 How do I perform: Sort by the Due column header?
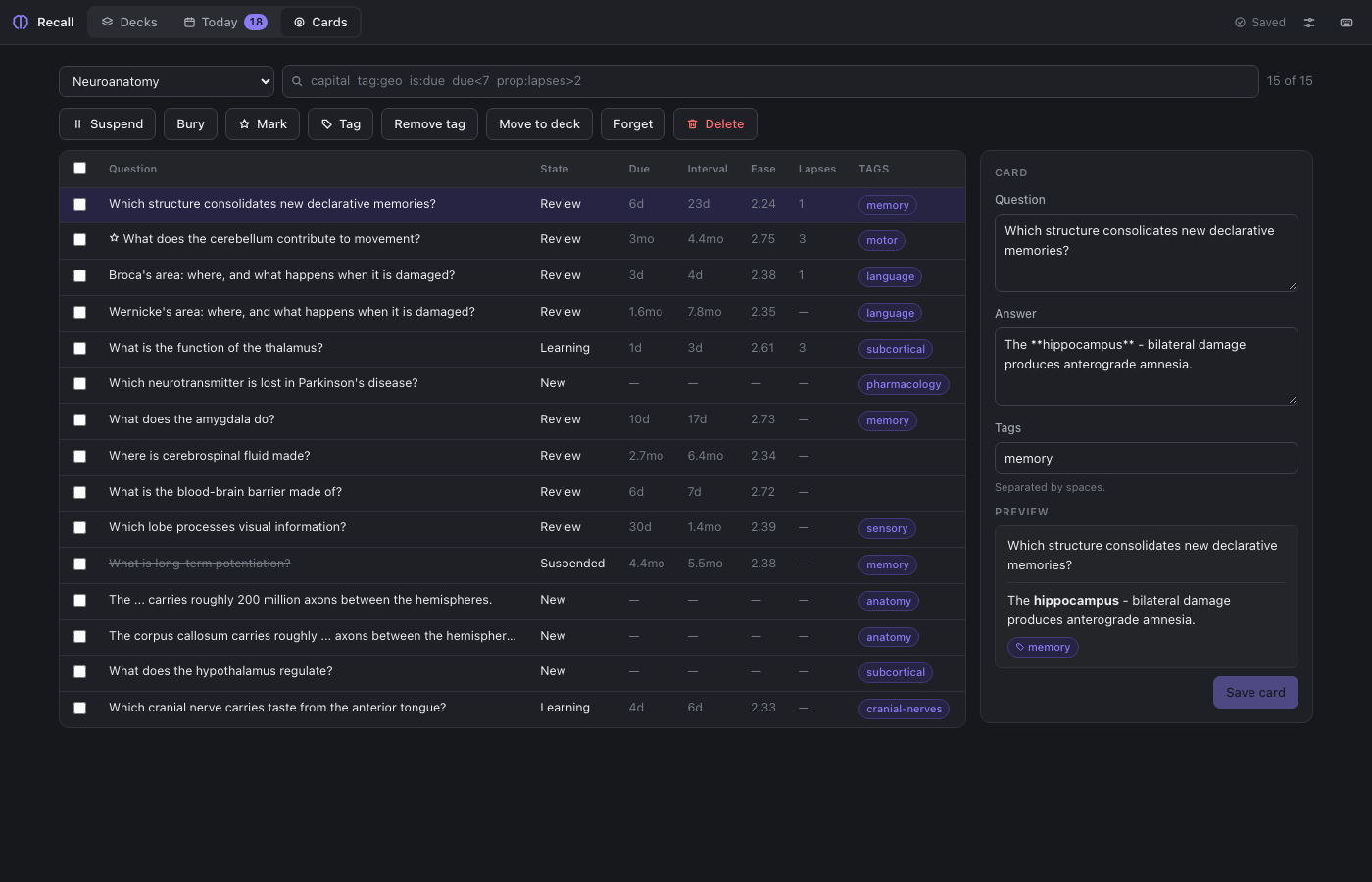[x=639, y=169]
